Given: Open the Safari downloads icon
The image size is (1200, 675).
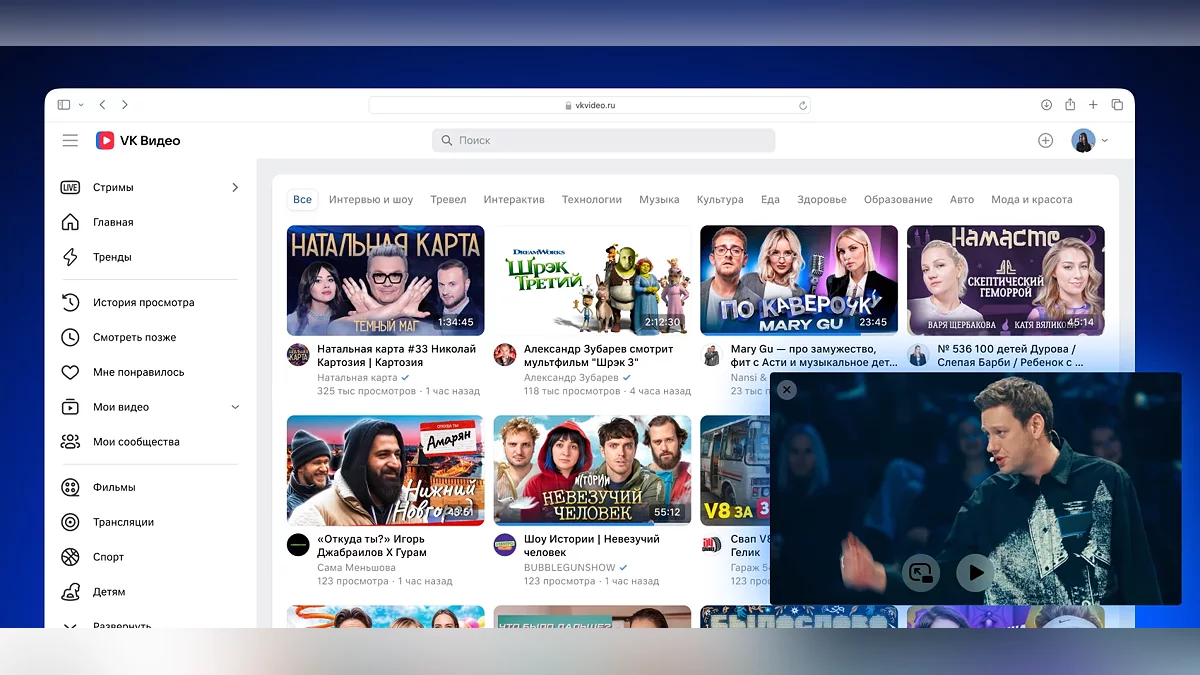Looking at the screenshot, I should click(1046, 105).
